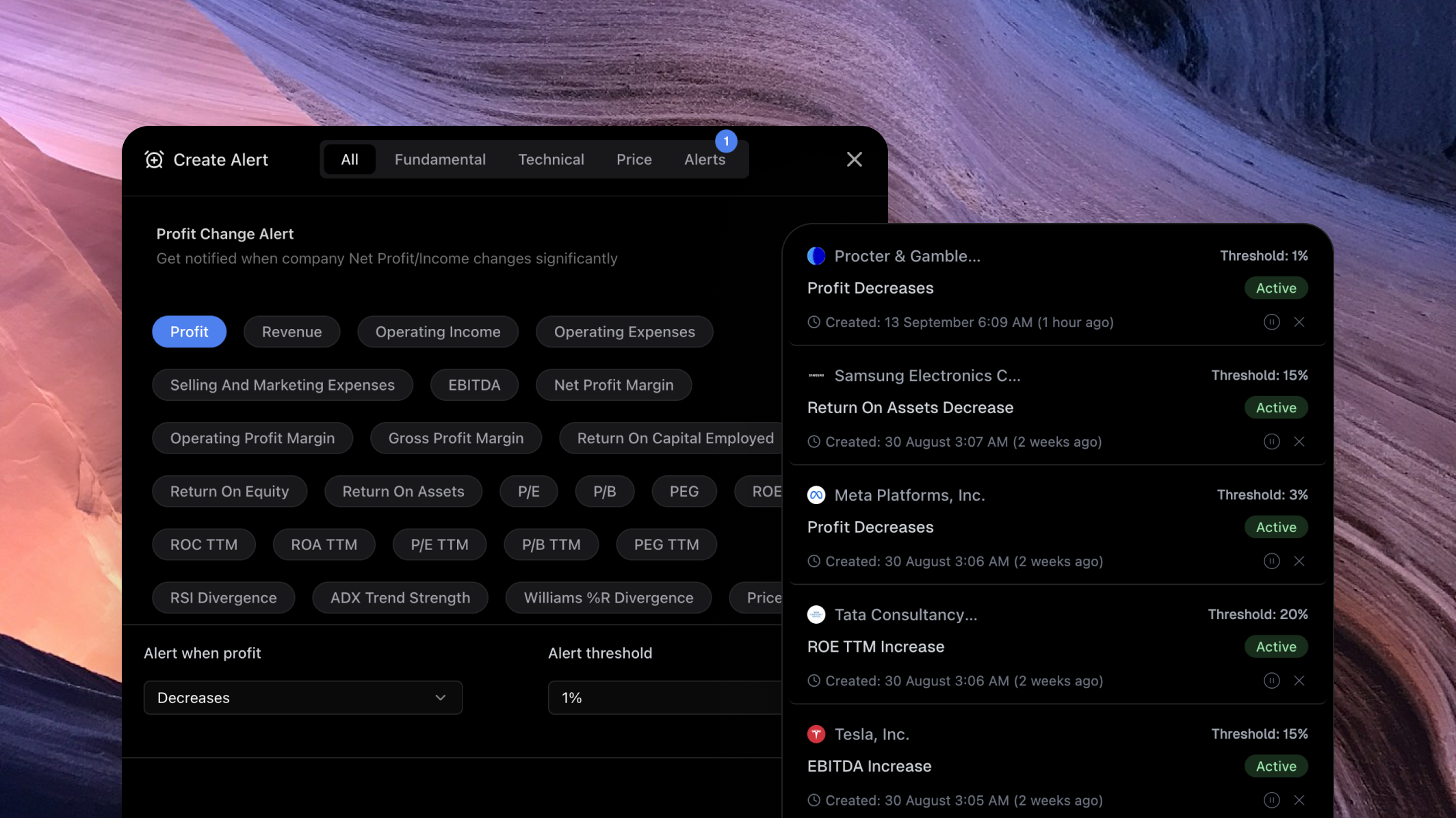Pick the Net Profit Margin chip
1456x818 pixels.
tap(614, 385)
